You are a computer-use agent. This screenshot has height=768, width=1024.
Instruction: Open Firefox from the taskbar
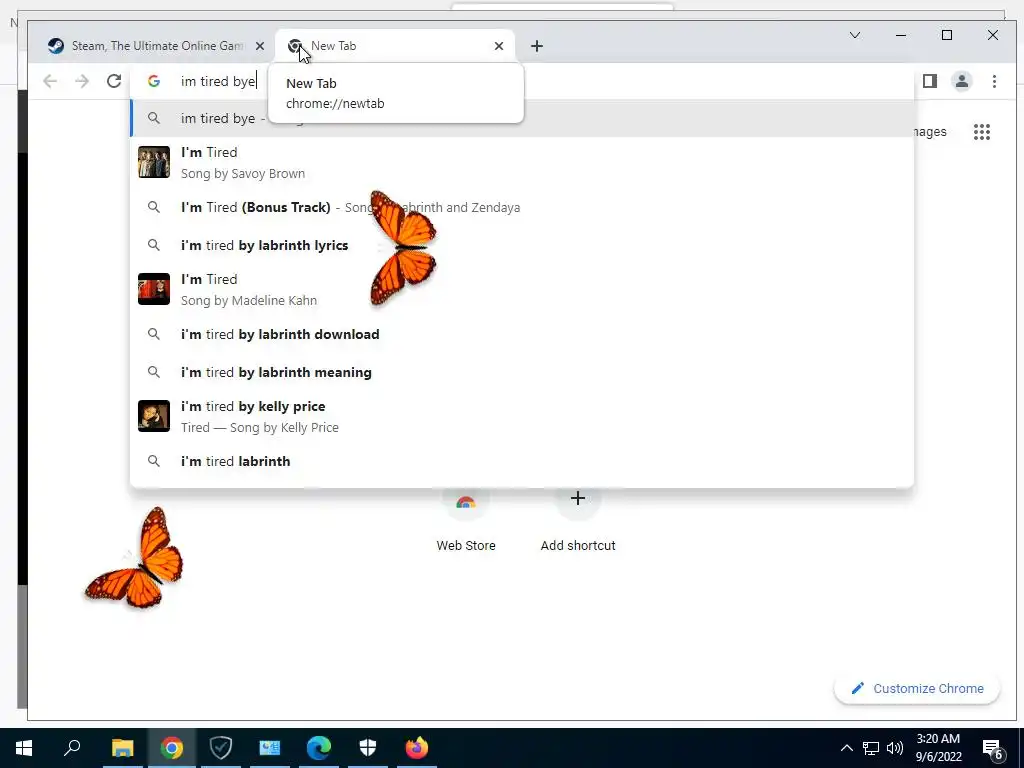[417, 748]
